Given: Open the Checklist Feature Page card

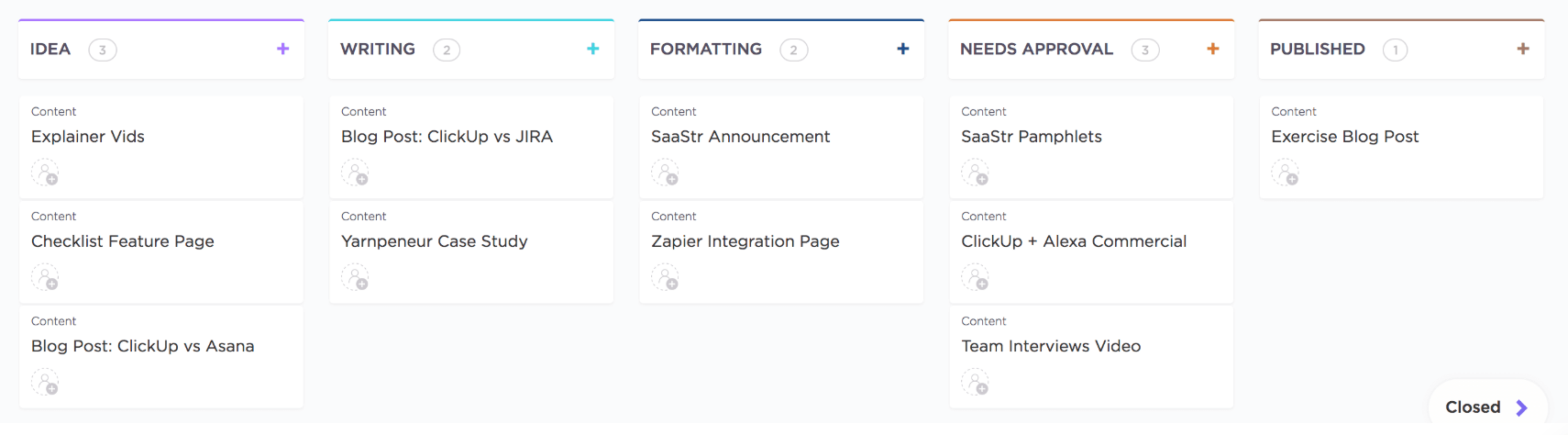Looking at the screenshot, I should 123,241.
